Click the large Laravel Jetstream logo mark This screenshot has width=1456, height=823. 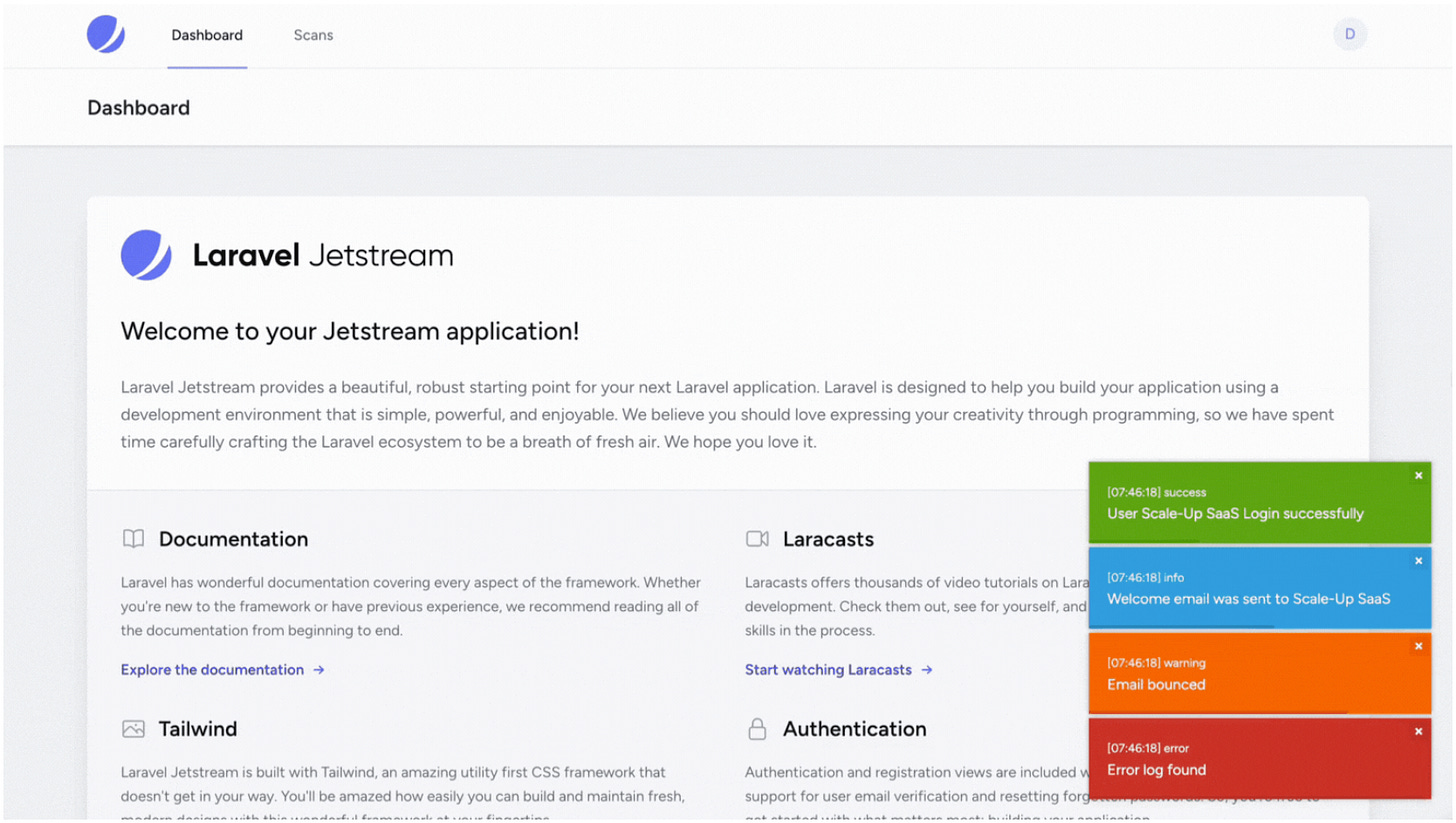pyautogui.click(x=146, y=255)
